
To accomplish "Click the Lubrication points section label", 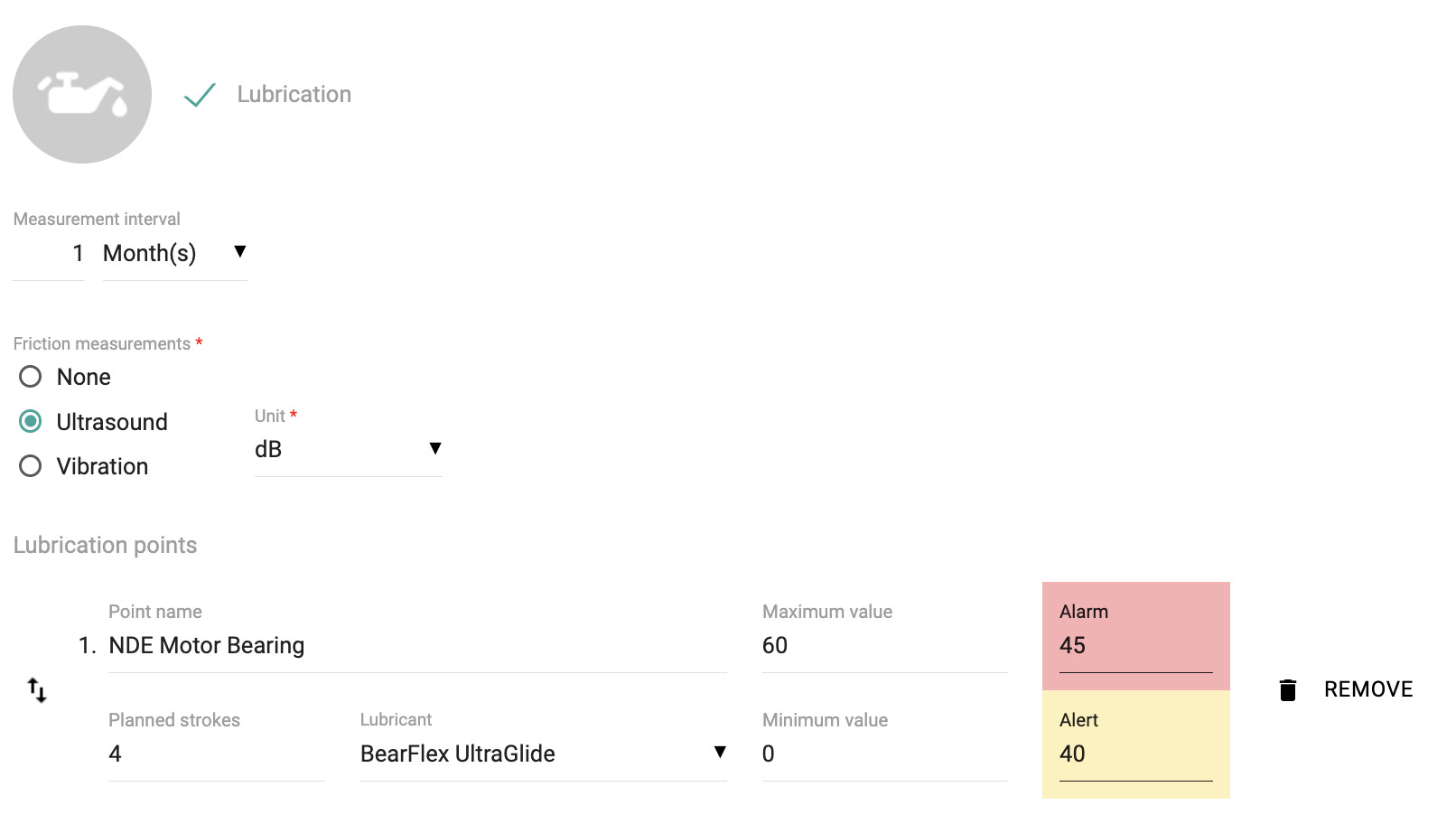I will pyautogui.click(x=105, y=546).
